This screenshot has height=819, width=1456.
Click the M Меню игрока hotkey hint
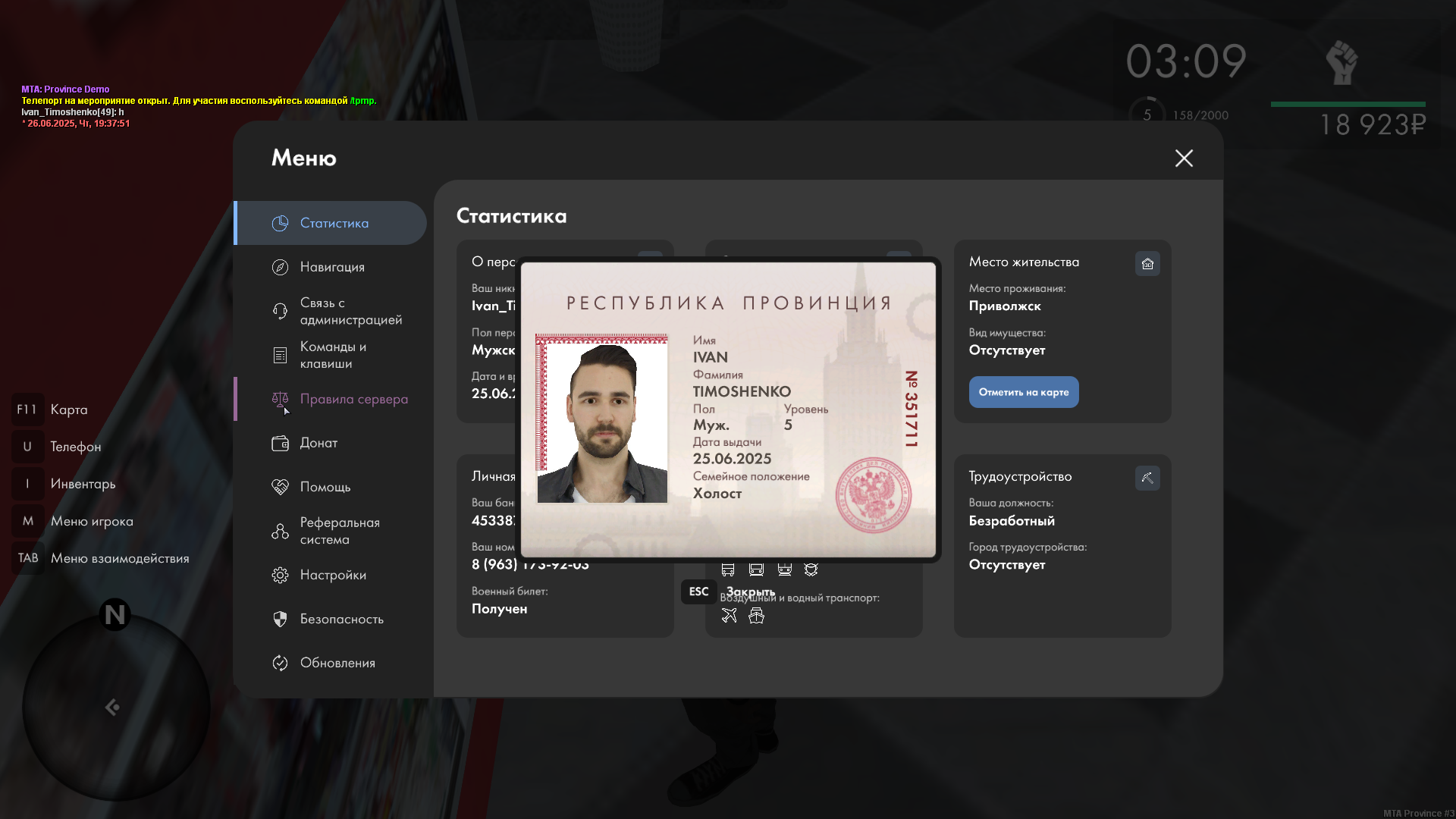(x=73, y=521)
